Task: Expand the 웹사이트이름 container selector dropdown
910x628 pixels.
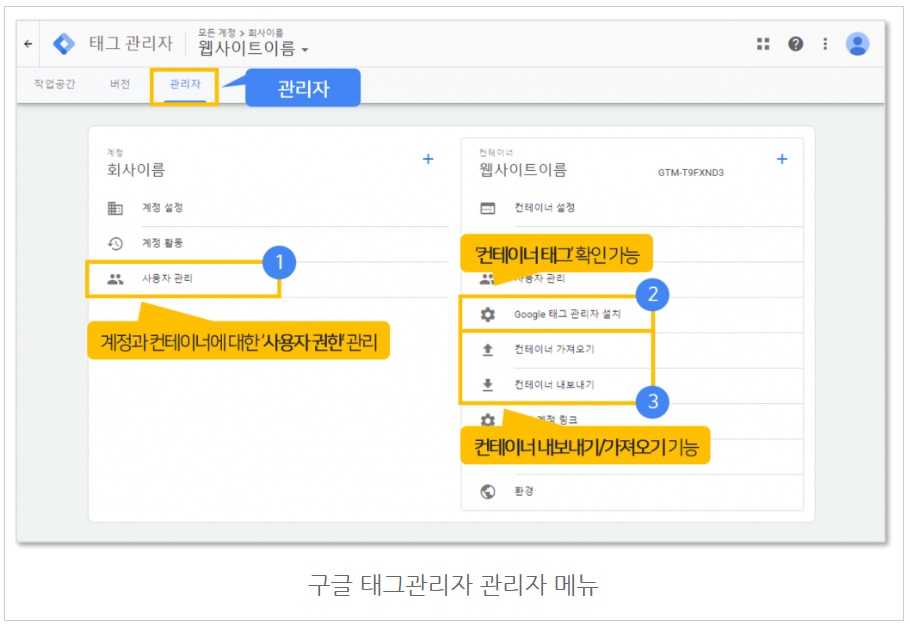Action: point(253,48)
